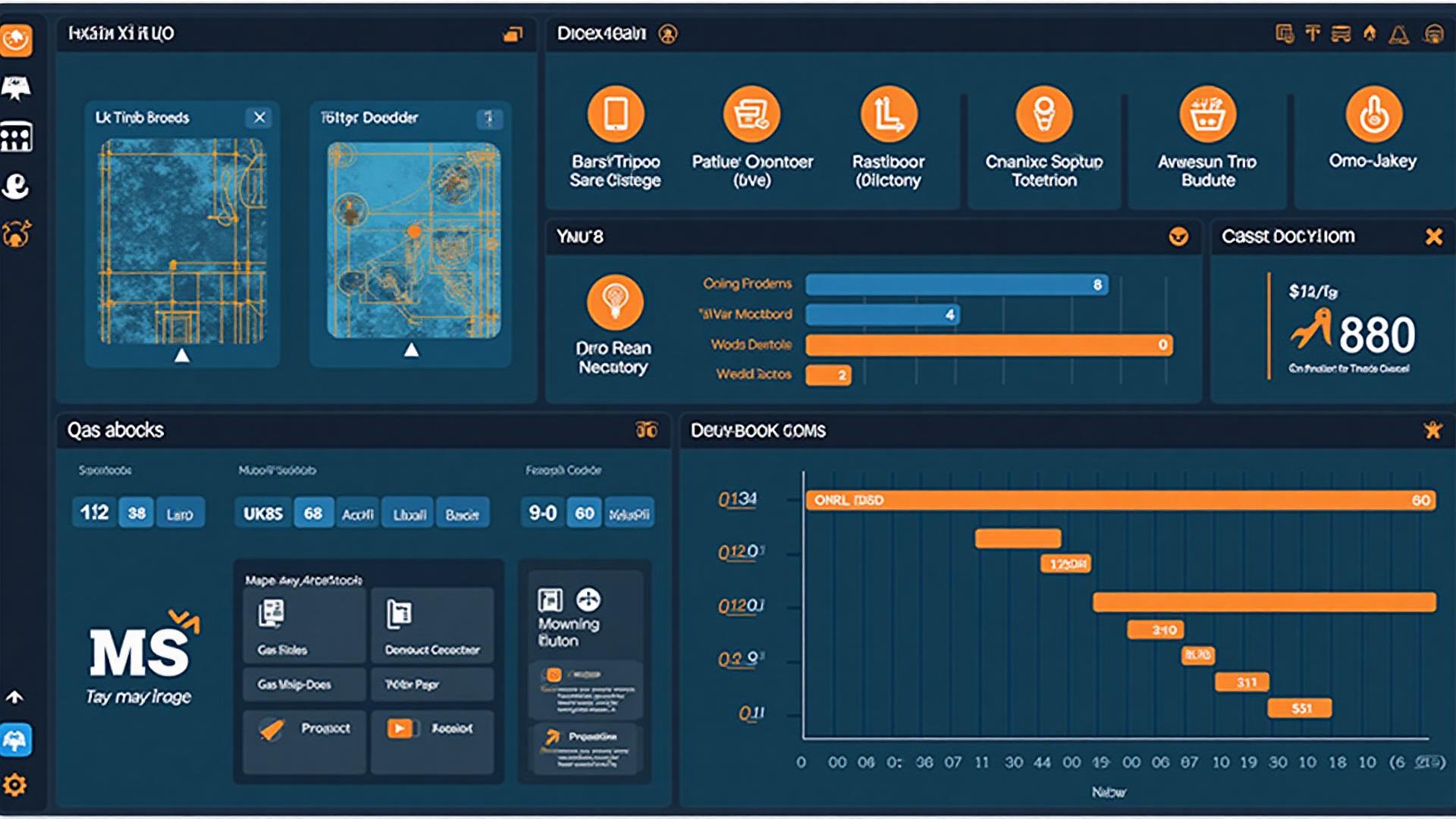Click the bell notification icon in top toolbar
The height and width of the screenshot is (819, 1456).
[x=1399, y=34]
